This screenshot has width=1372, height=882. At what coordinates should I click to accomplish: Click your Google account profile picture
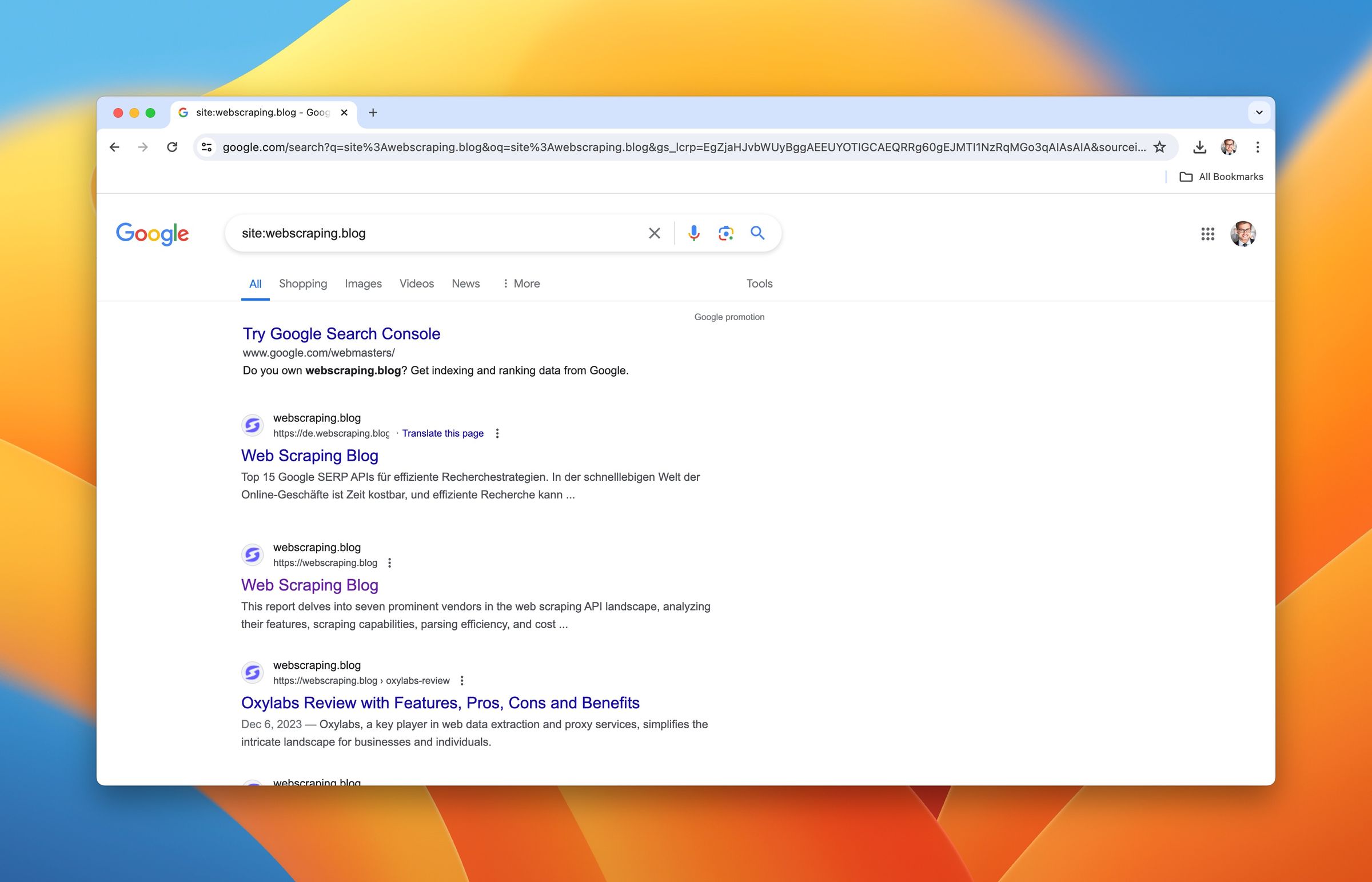(x=1244, y=234)
